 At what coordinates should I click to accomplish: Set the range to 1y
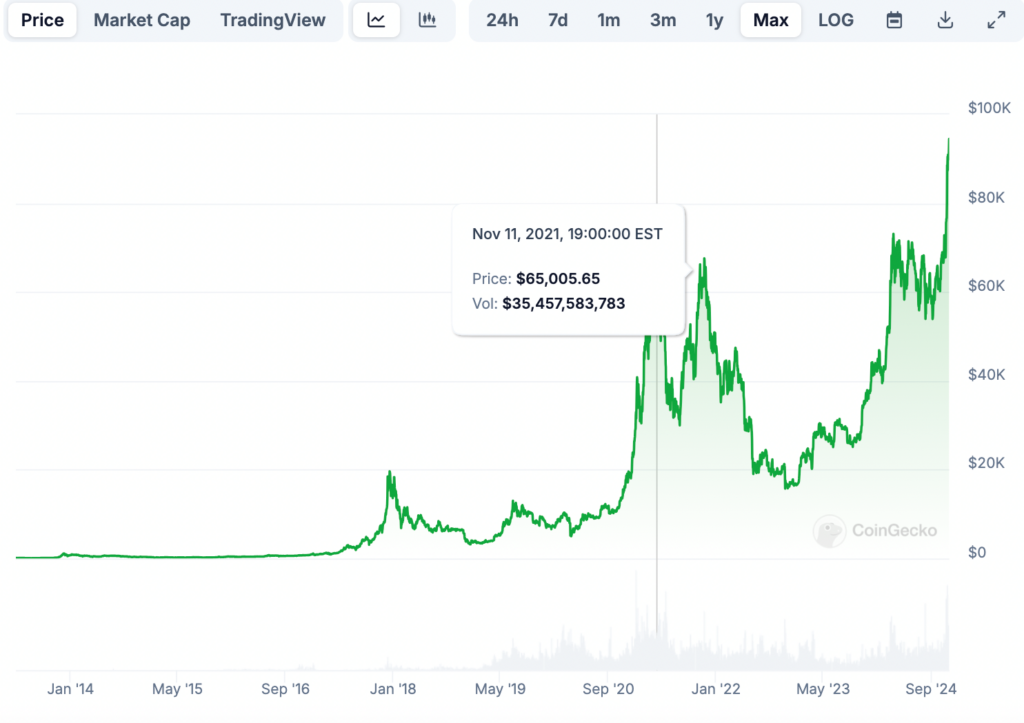click(714, 20)
